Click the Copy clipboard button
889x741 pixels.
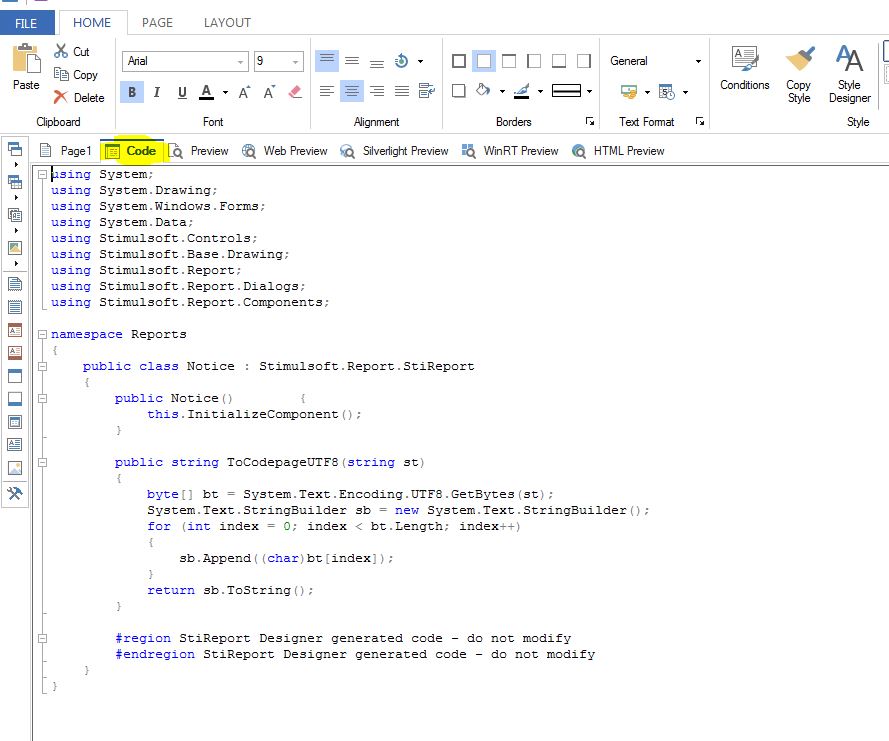point(76,74)
